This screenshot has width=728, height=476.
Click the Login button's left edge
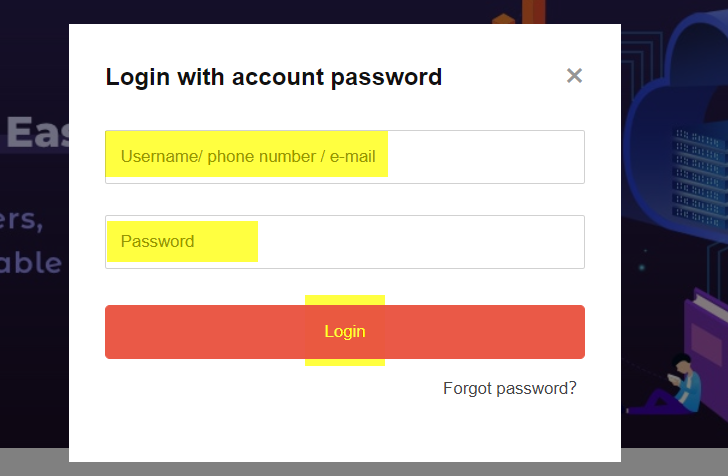click(x=111, y=332)
